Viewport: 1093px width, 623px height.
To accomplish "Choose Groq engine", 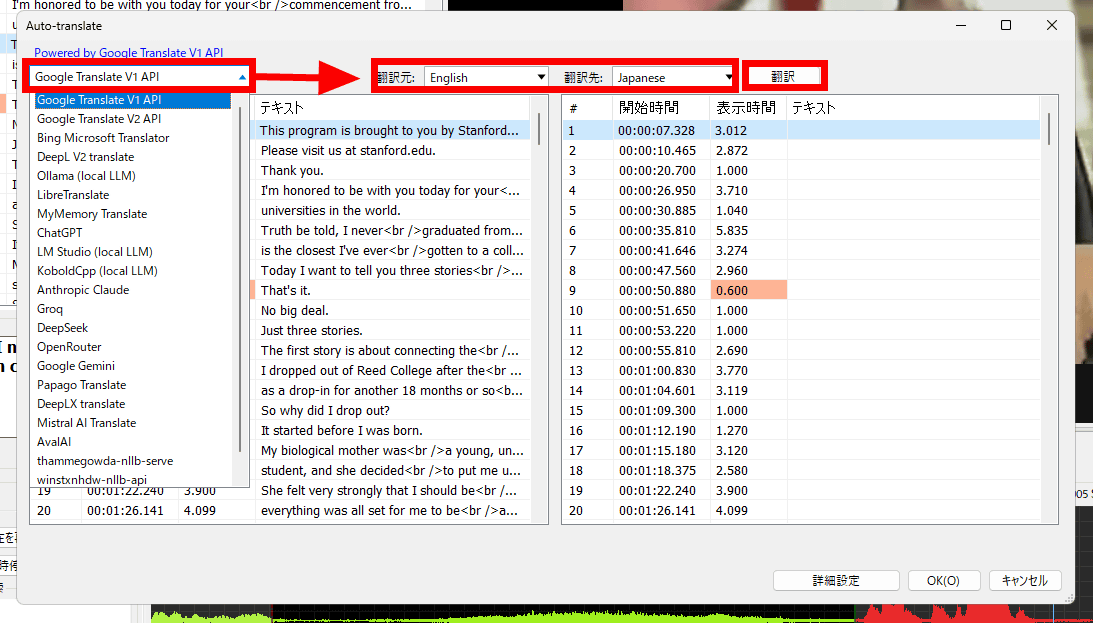I will coord(49,309).
